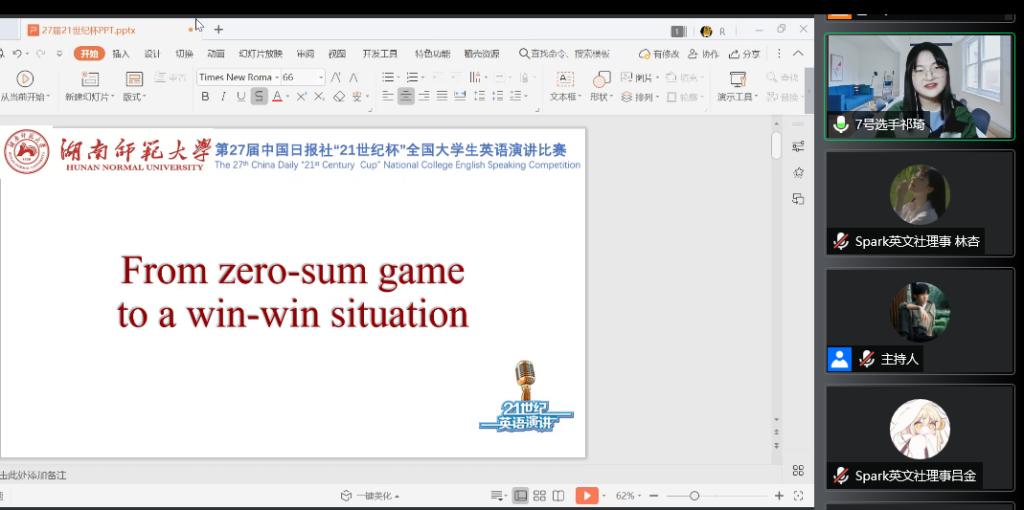The width and height of the screenshot is (1024, 510).
Task: Click the Share (分享) button
Action: click(x=745, y=54)
